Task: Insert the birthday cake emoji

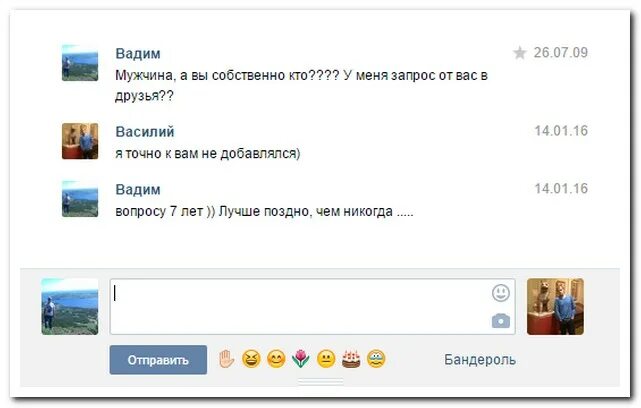Action: (x=351, y=359)
